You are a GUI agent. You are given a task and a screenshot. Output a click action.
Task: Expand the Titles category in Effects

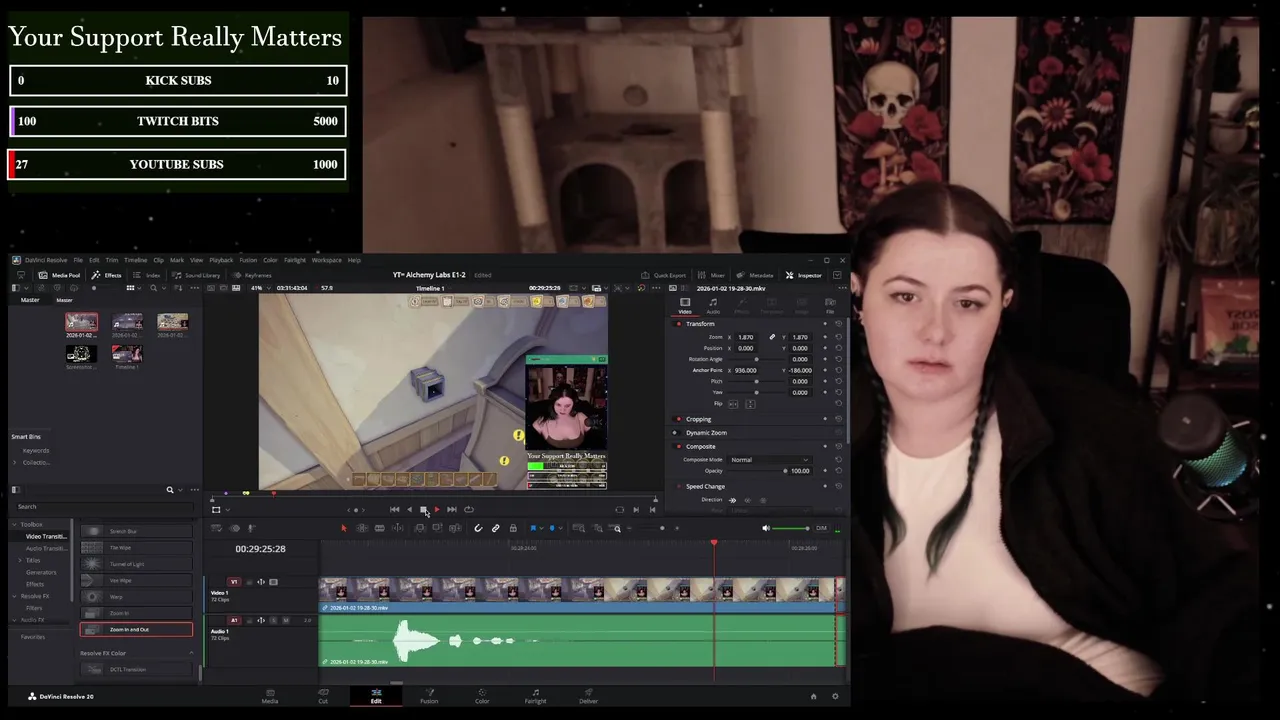20,560
